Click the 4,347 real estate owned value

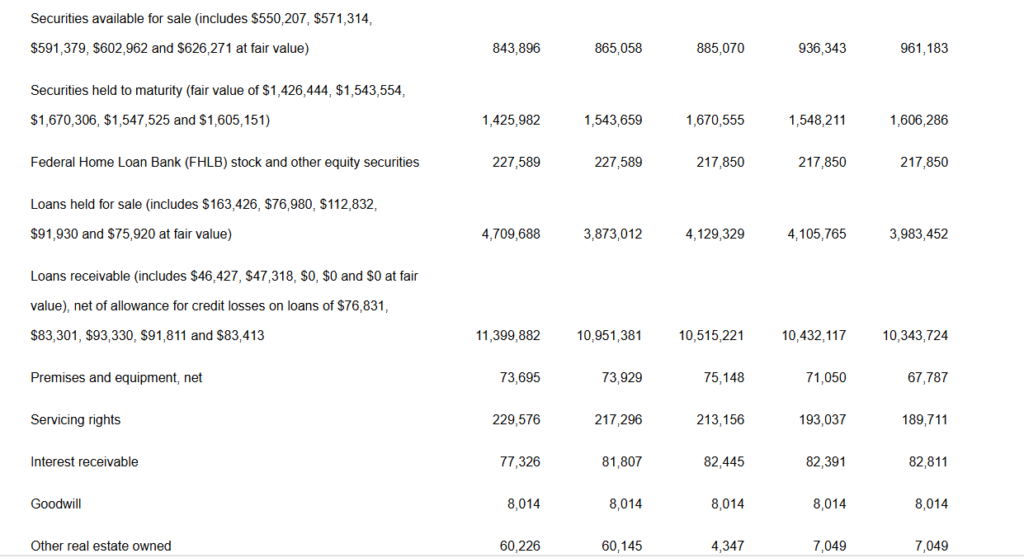pyautogui.click(x=727, y=546)
